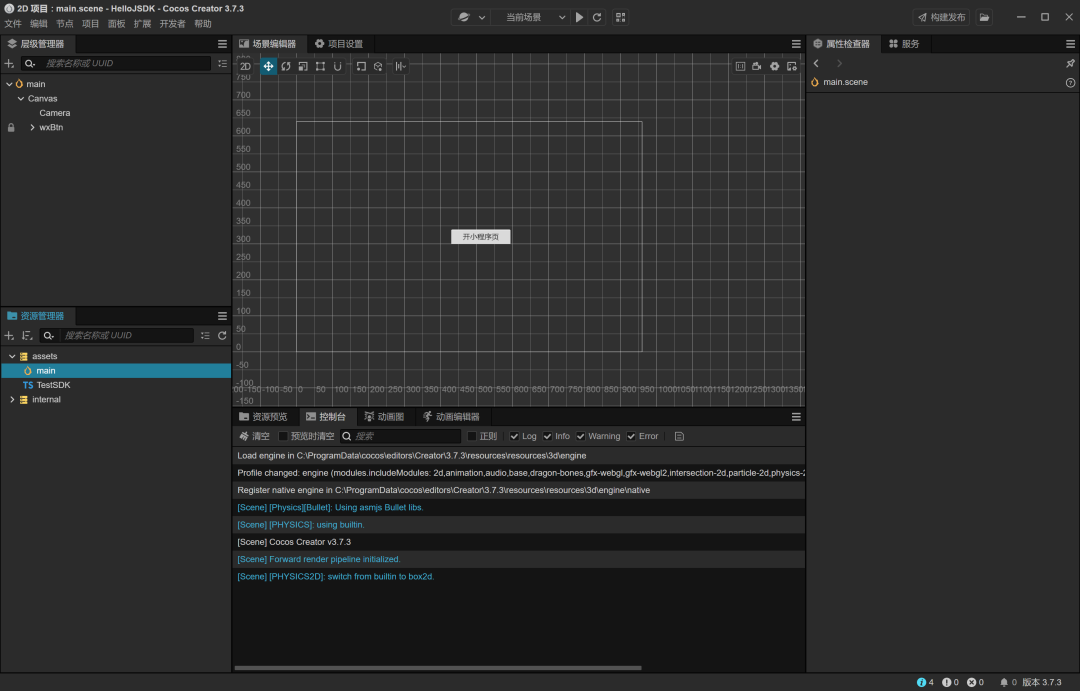Open the 扩展 menu
This screenshot has height=691, width=1080.
point(142,24)
